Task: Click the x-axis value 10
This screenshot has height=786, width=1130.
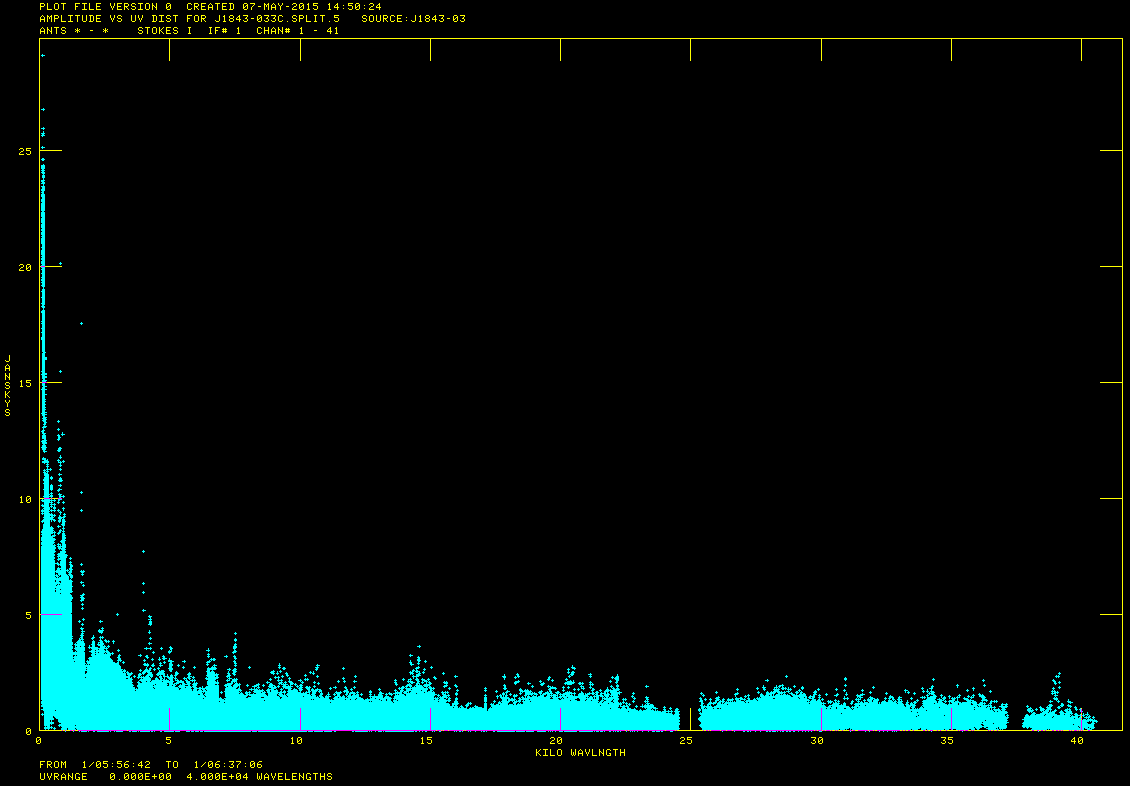Action: 296,741
